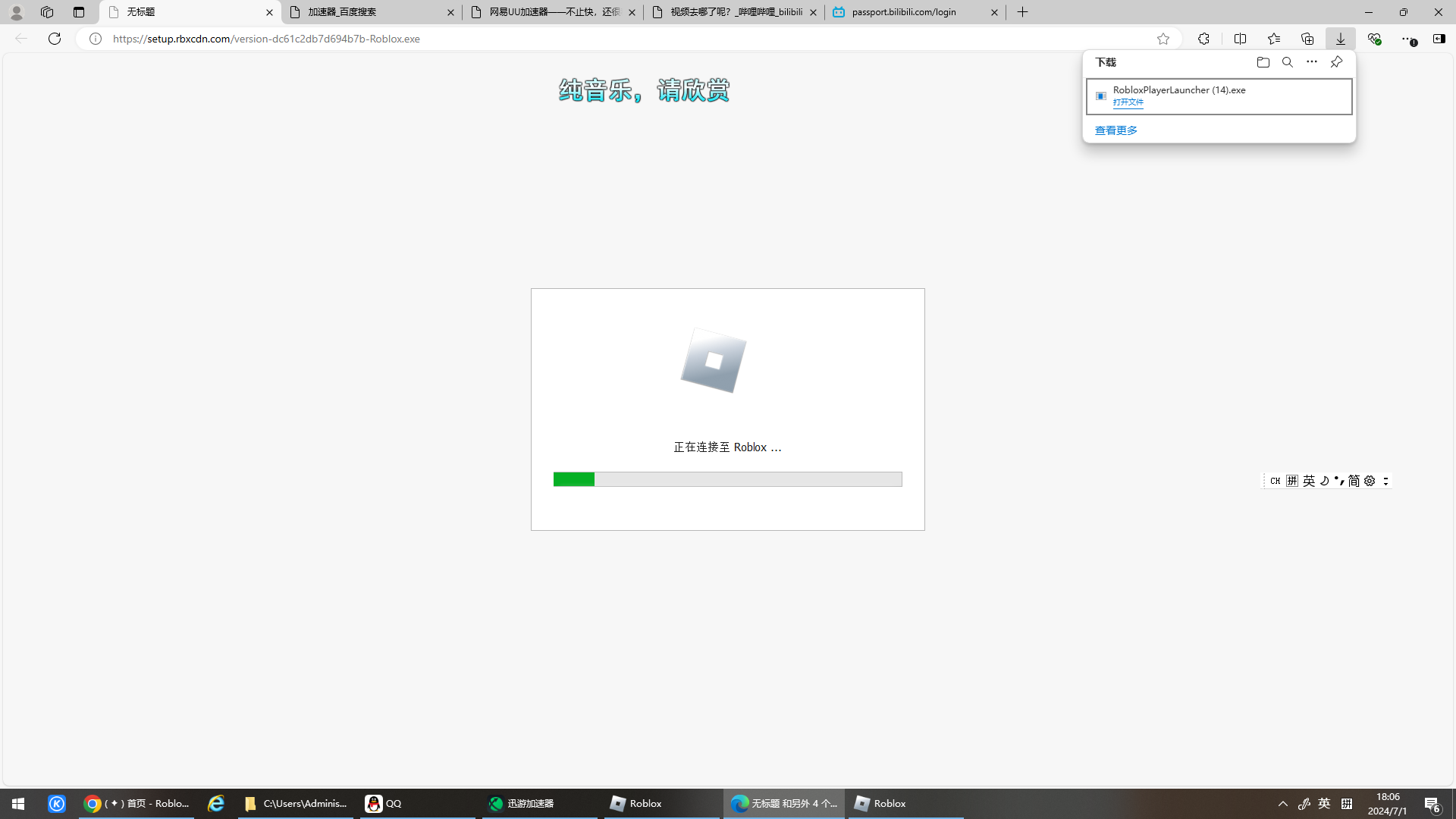Switch to the 网易UU加速器 tab
The height and width of the screenshot is (819, 1456).
coord(553,12)
